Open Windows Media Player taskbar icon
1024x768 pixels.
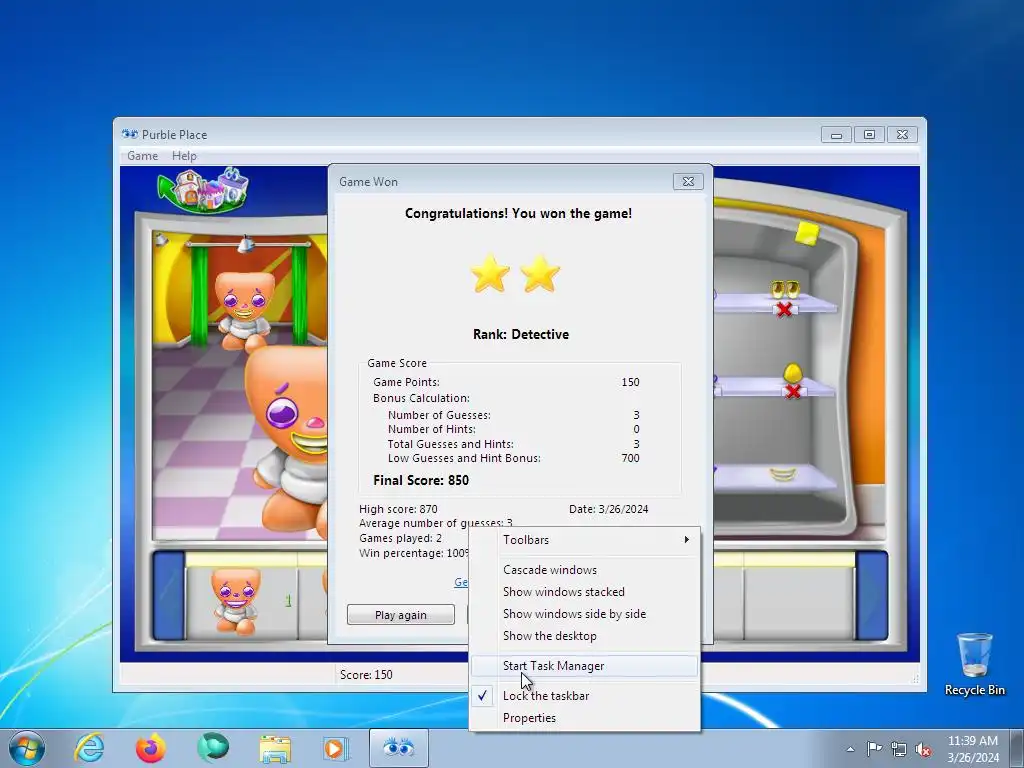[336, 748]
